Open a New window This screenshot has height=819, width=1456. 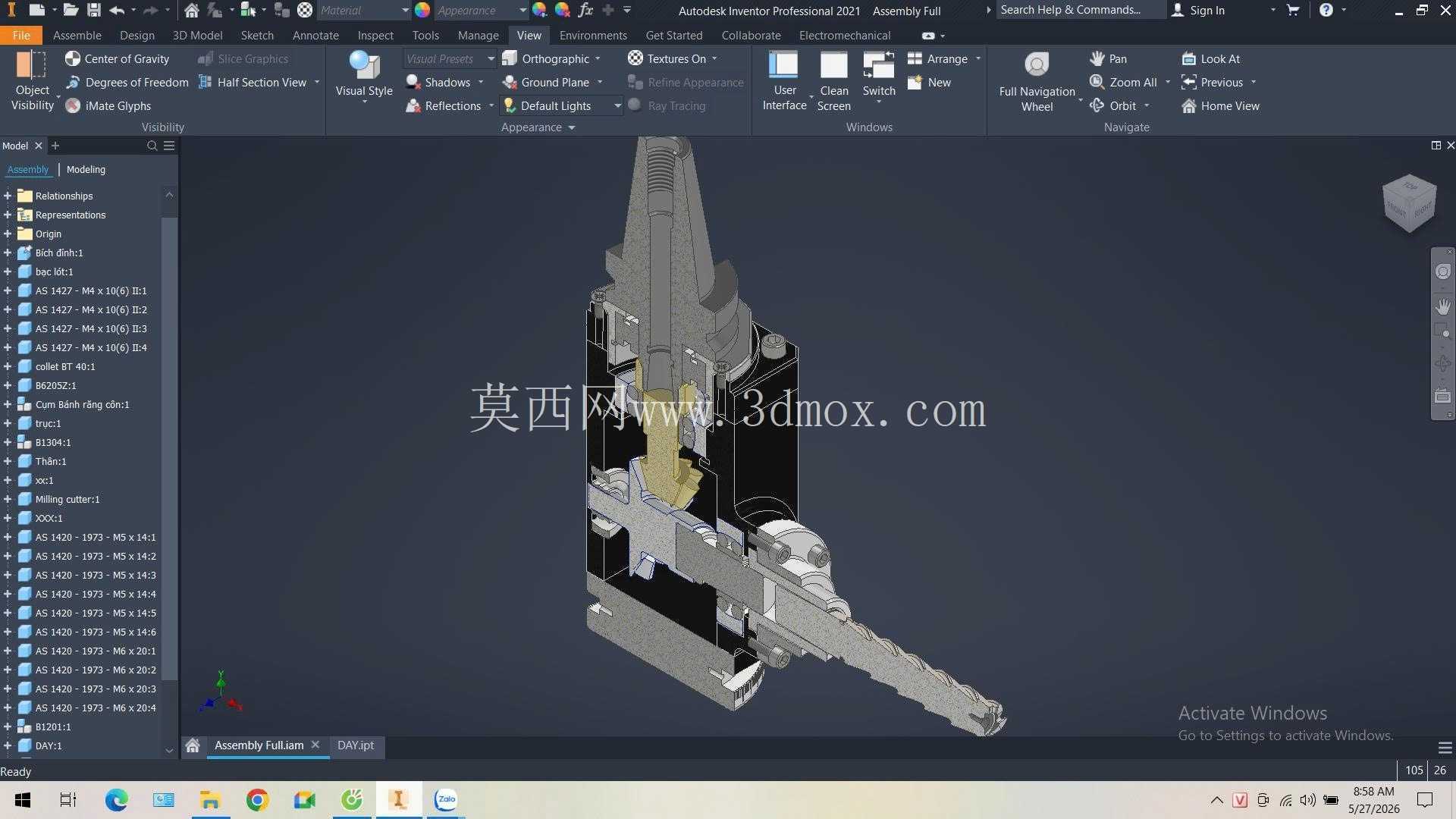pos(929,82)
